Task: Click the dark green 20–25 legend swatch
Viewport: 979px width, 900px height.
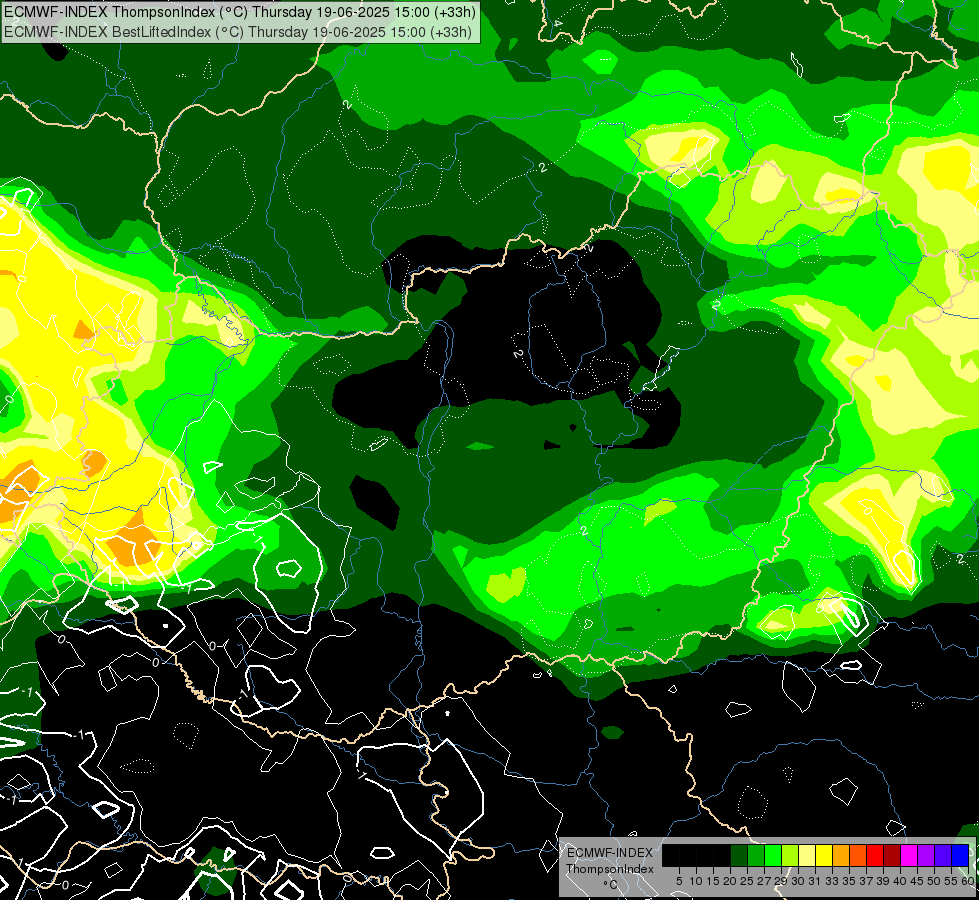Action: tap(739, 855)
